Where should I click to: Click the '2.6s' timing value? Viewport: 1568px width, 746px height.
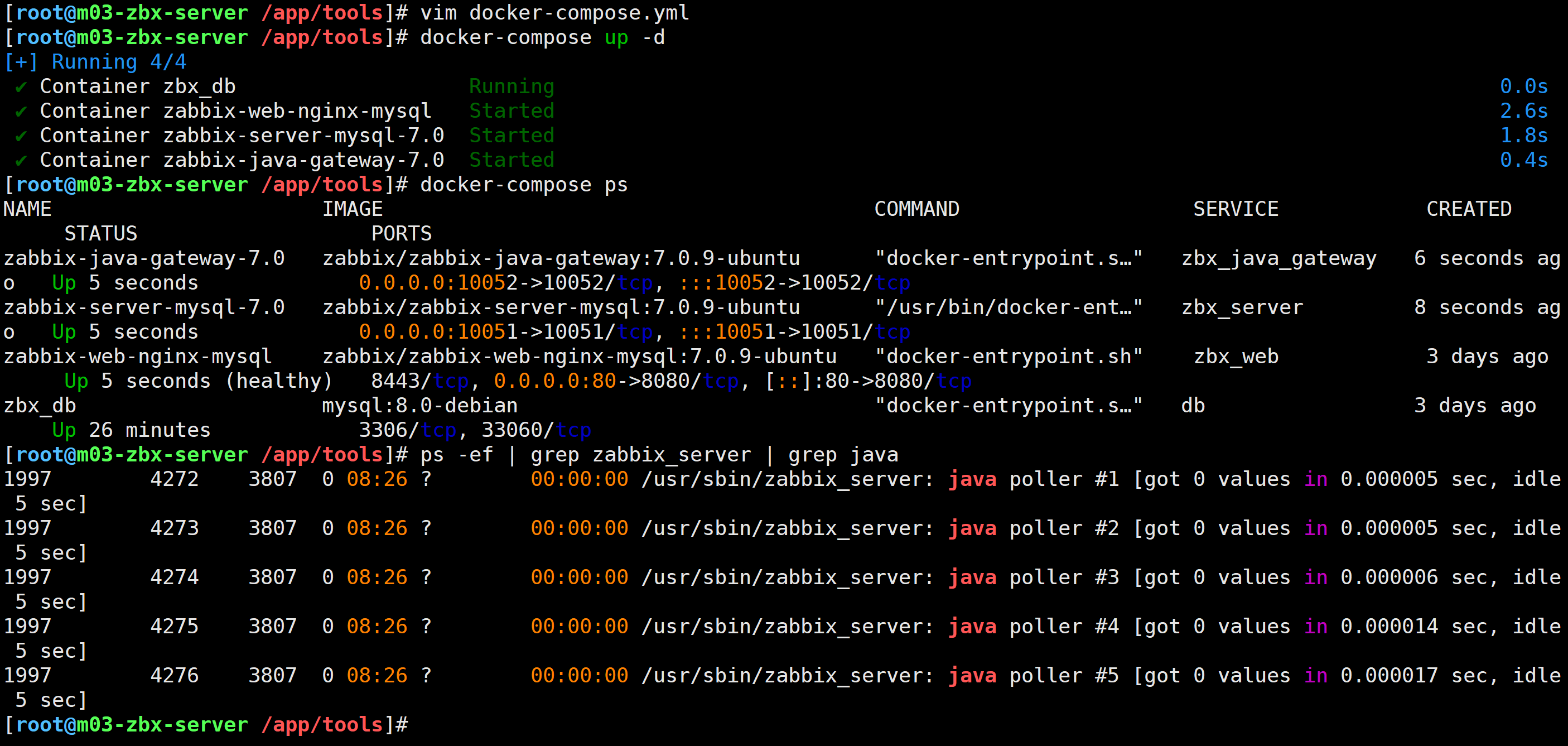pos(1523,111)
